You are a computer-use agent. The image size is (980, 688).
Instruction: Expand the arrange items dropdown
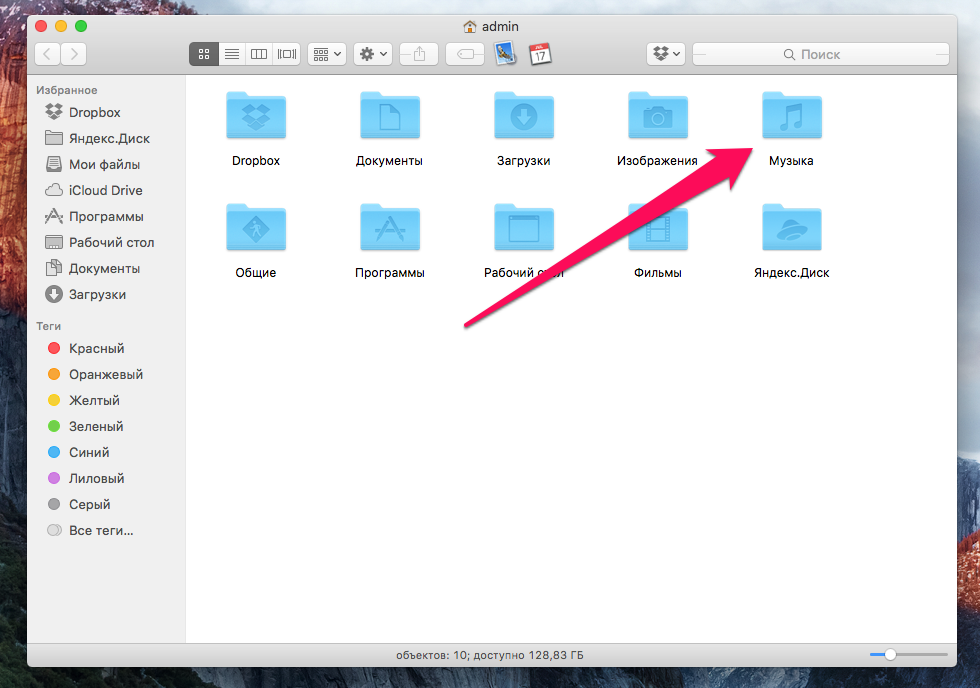click(x=326, y=54)
